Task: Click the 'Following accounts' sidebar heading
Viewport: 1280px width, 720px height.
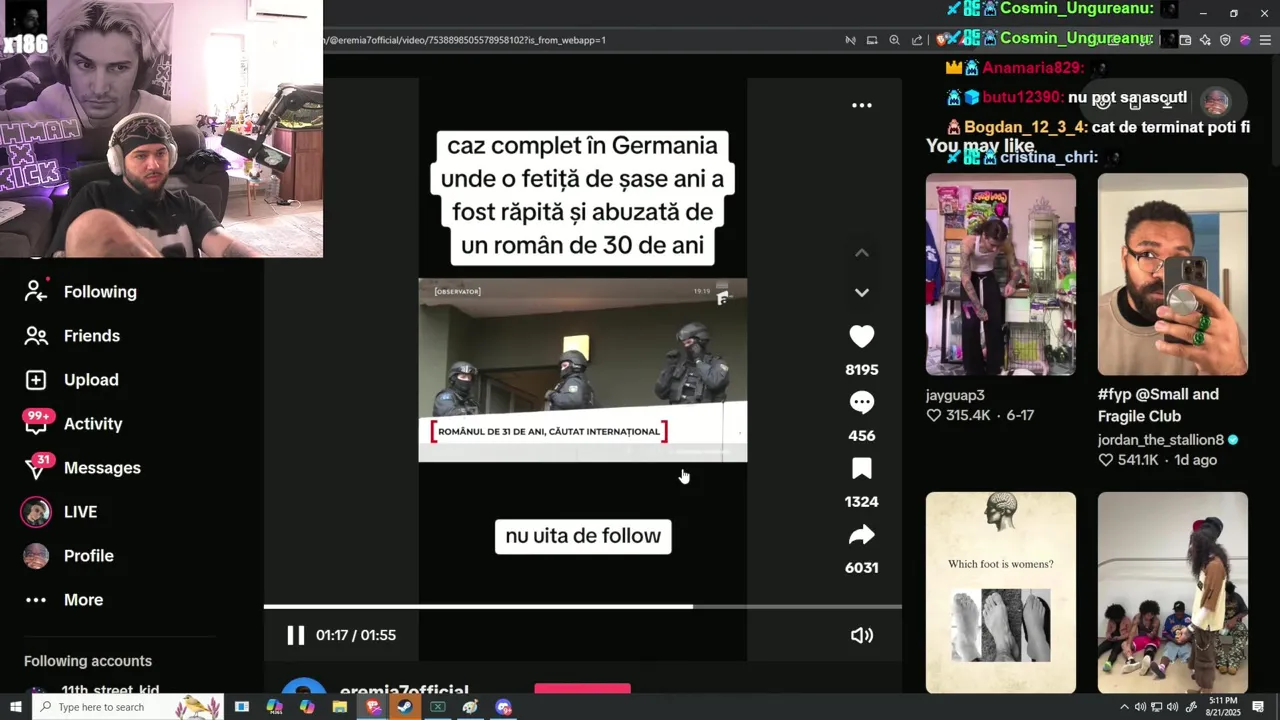Action: tap(88, 661)
